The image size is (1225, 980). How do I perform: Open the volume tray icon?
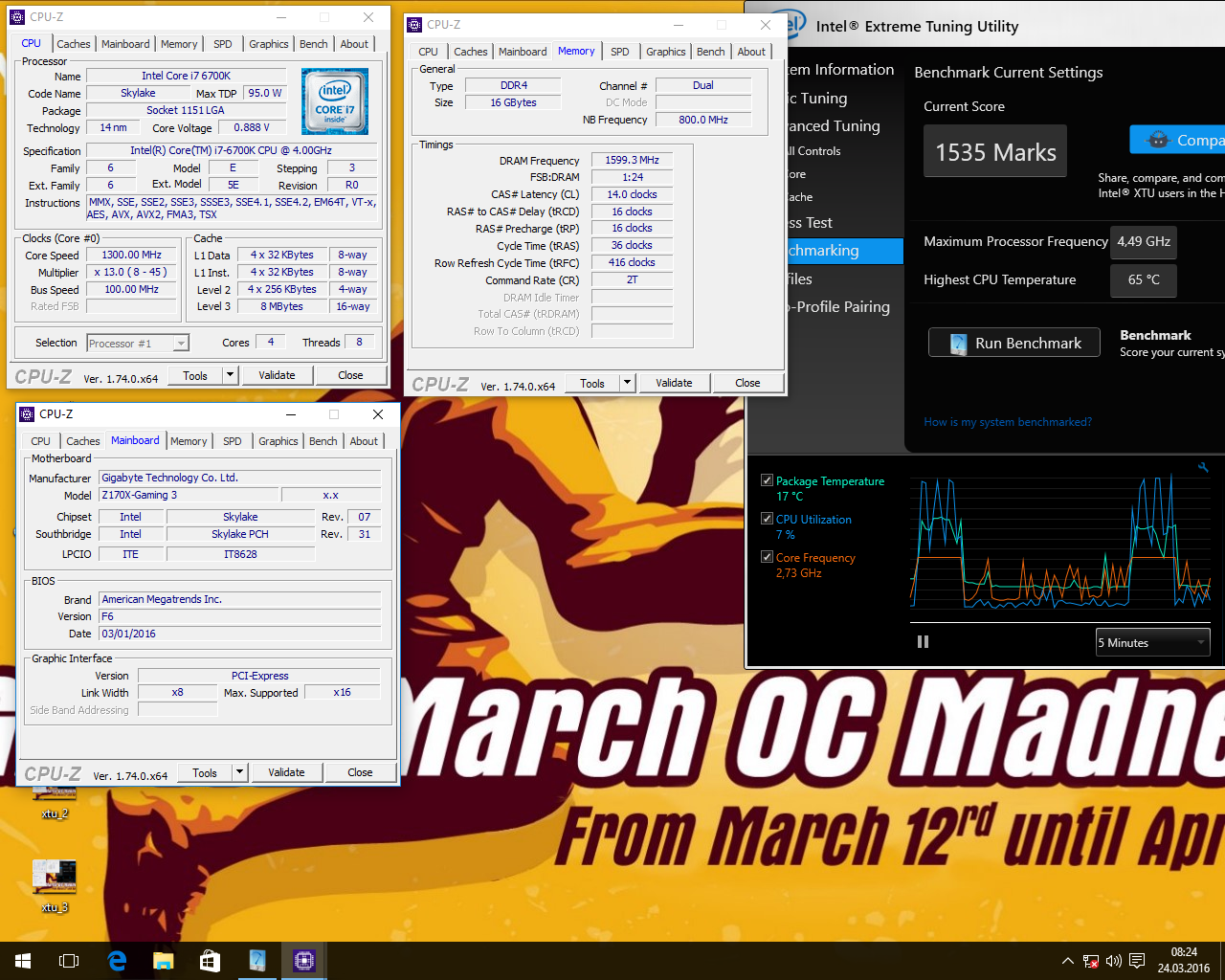1113,961
